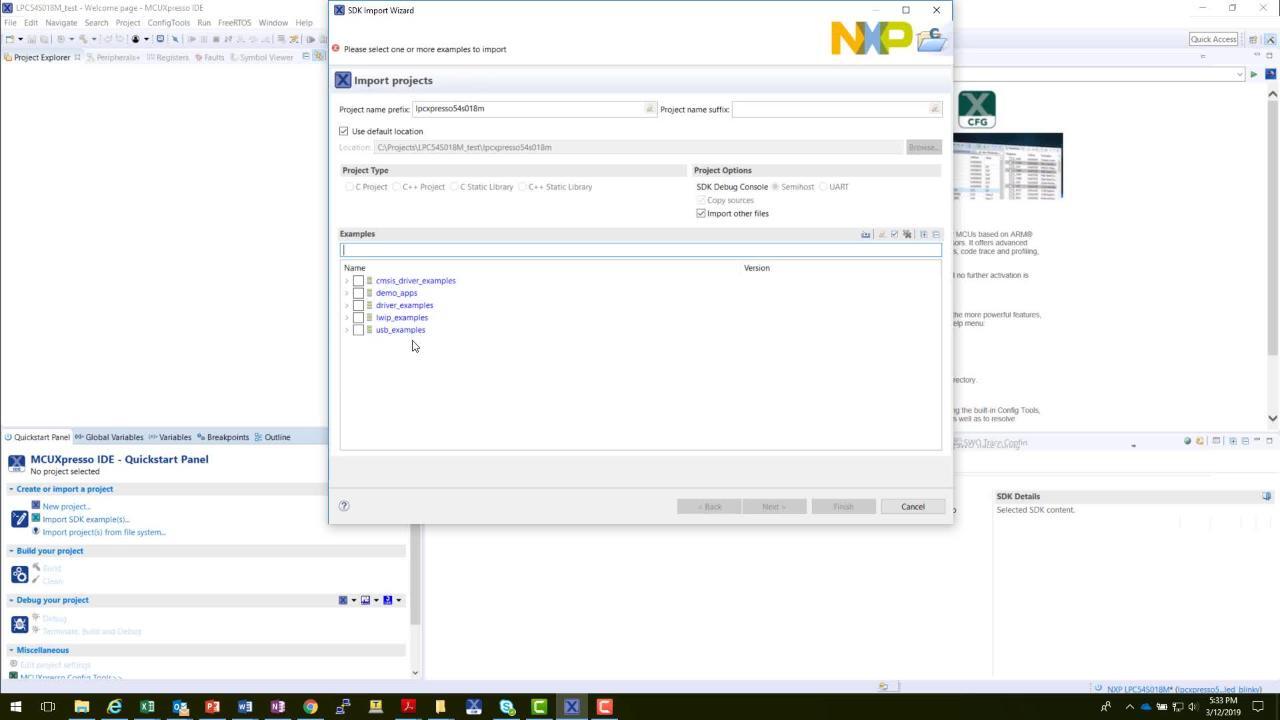Image resolution: width=1280 pixels, height=720 pixels.
Task: Open Excel from the taskbar
Action: pos(147,707)
